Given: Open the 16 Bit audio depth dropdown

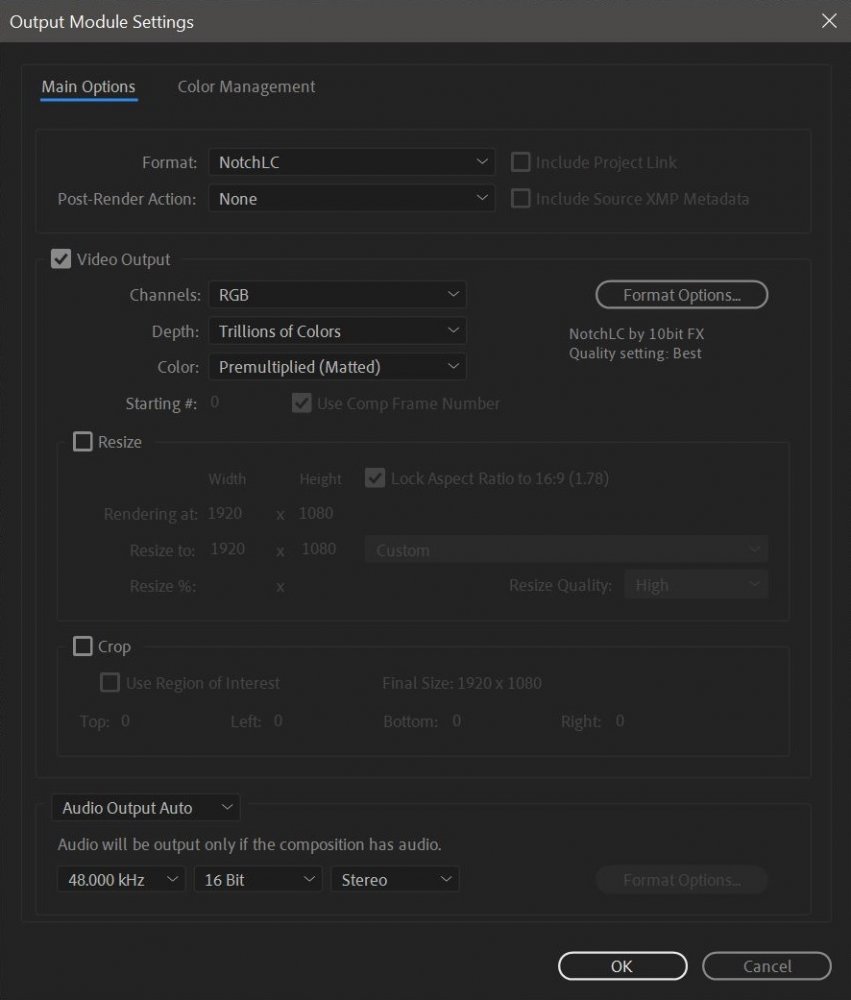Looking at the screenshot, I should (258, 880).
